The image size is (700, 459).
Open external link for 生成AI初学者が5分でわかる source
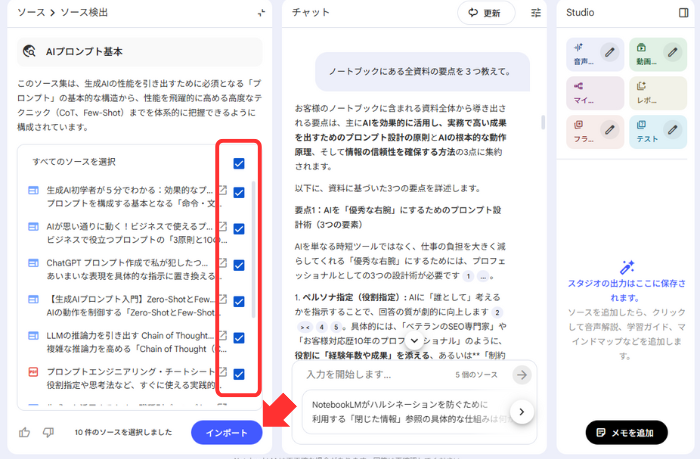tap(222, 190)
